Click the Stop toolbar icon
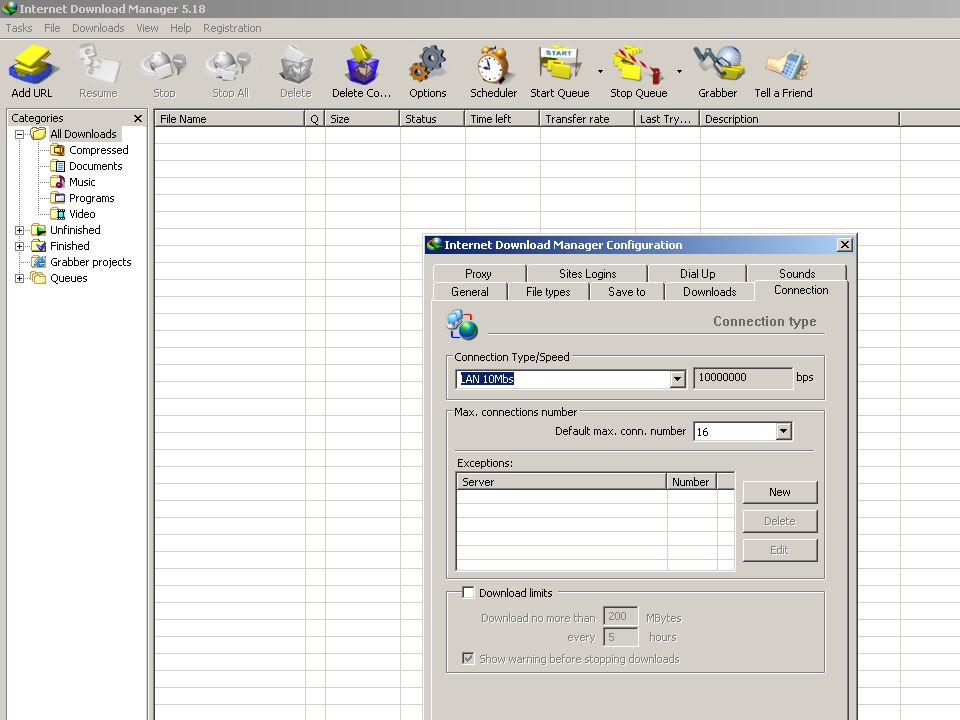Image resolution: width=960 pixels, height=720 pixels. (x=163, y=66)
